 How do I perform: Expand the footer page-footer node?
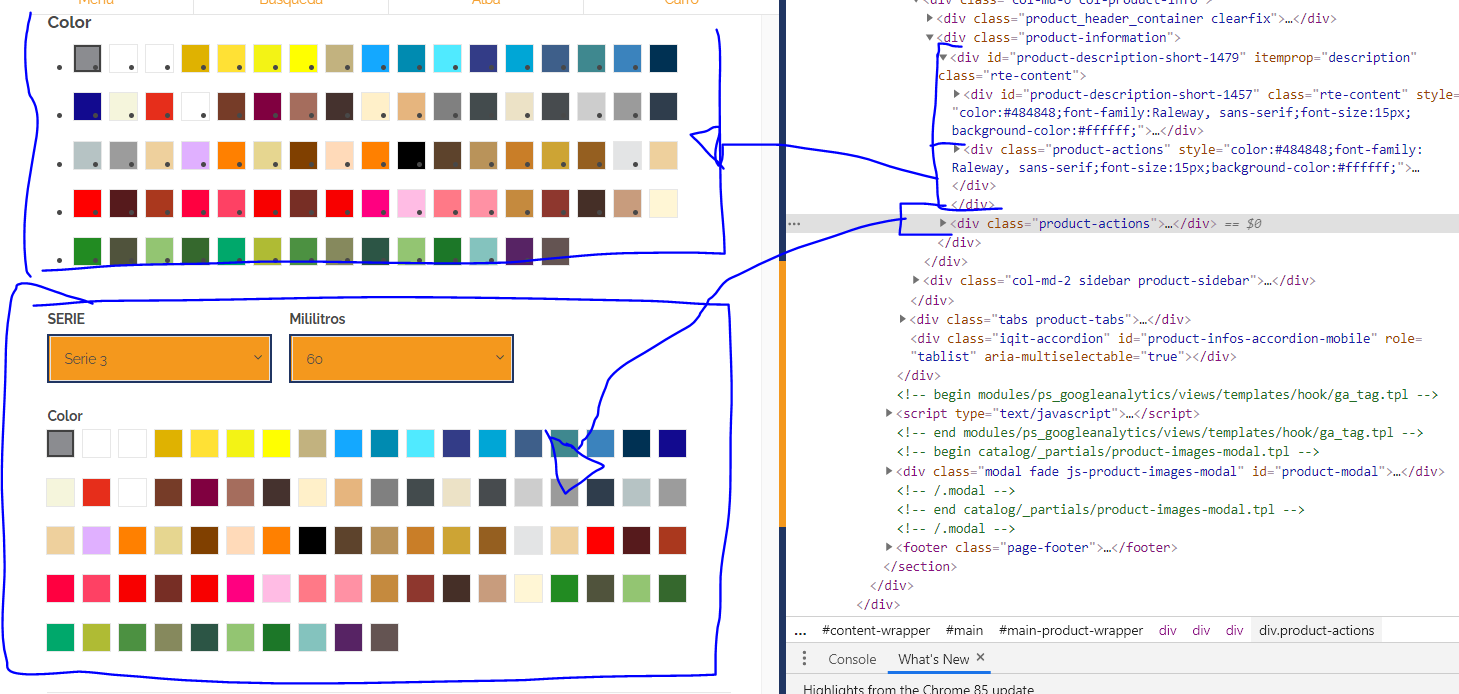tap(889, 547)
